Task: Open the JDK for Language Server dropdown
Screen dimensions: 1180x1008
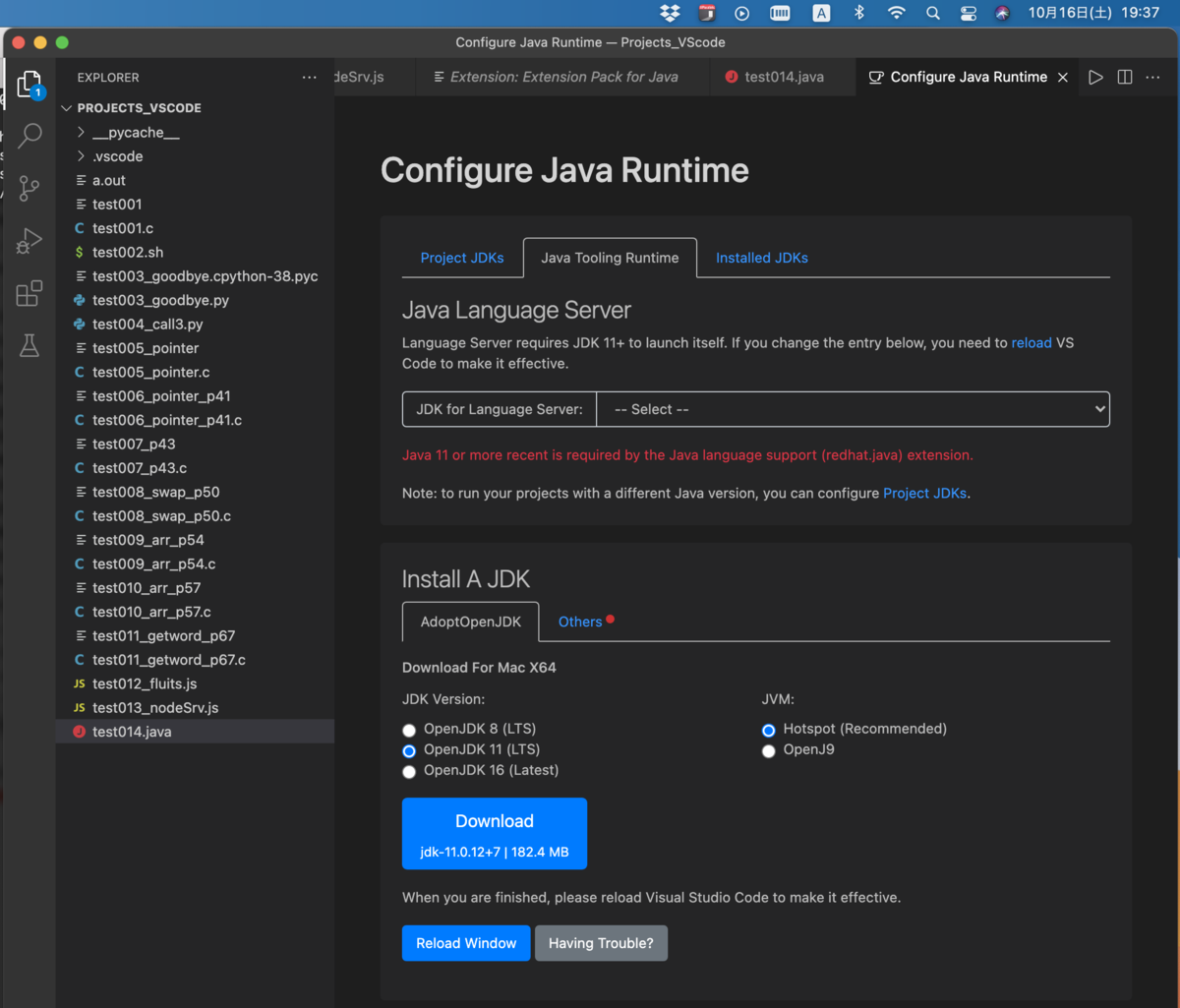Action: (x=852, y=409)
